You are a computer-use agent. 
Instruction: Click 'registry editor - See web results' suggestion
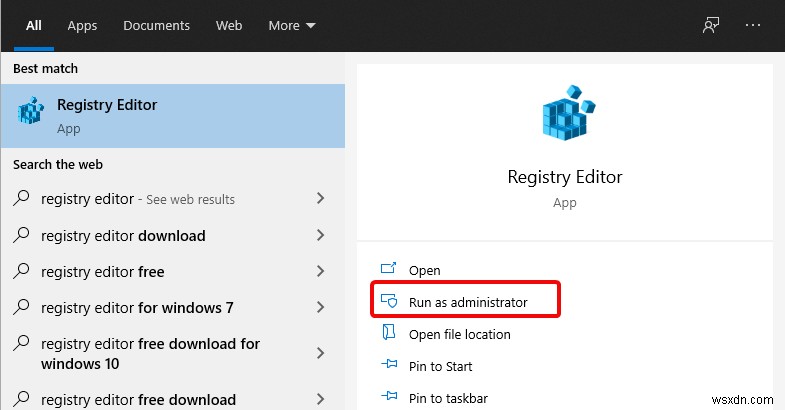pos(138,199)
